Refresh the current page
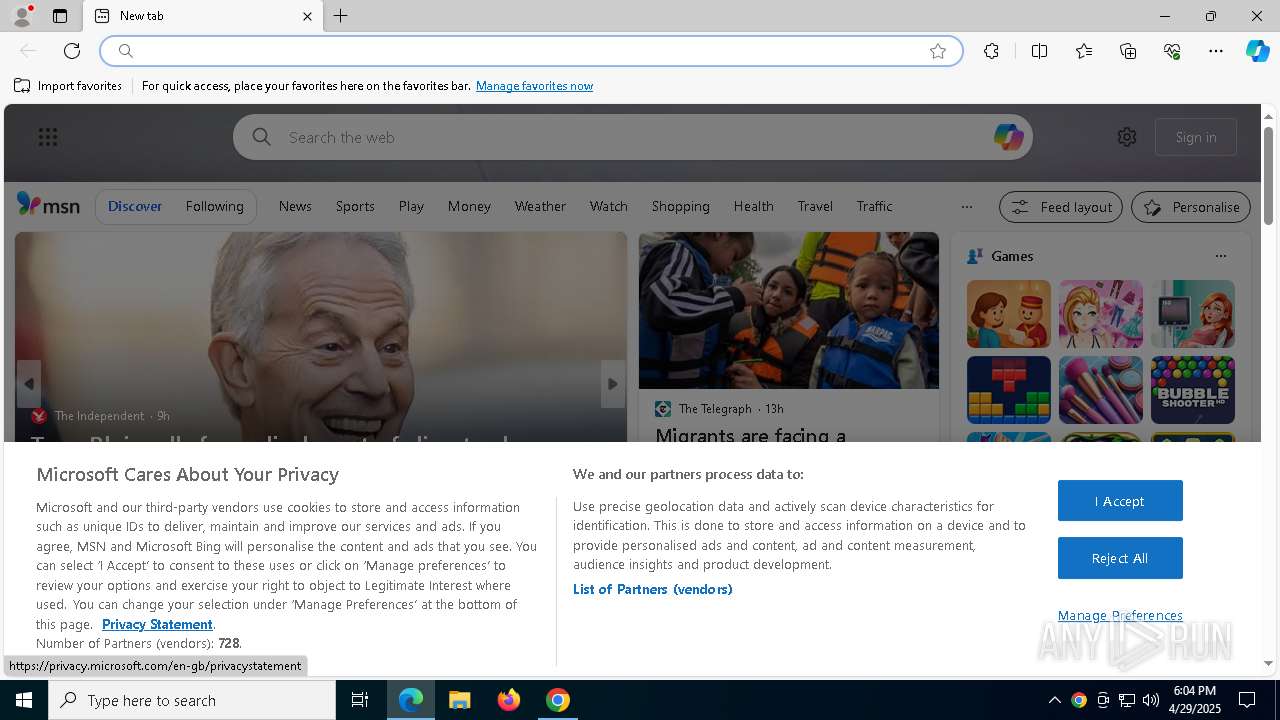The image size is (1280, 720). point(72,51)
